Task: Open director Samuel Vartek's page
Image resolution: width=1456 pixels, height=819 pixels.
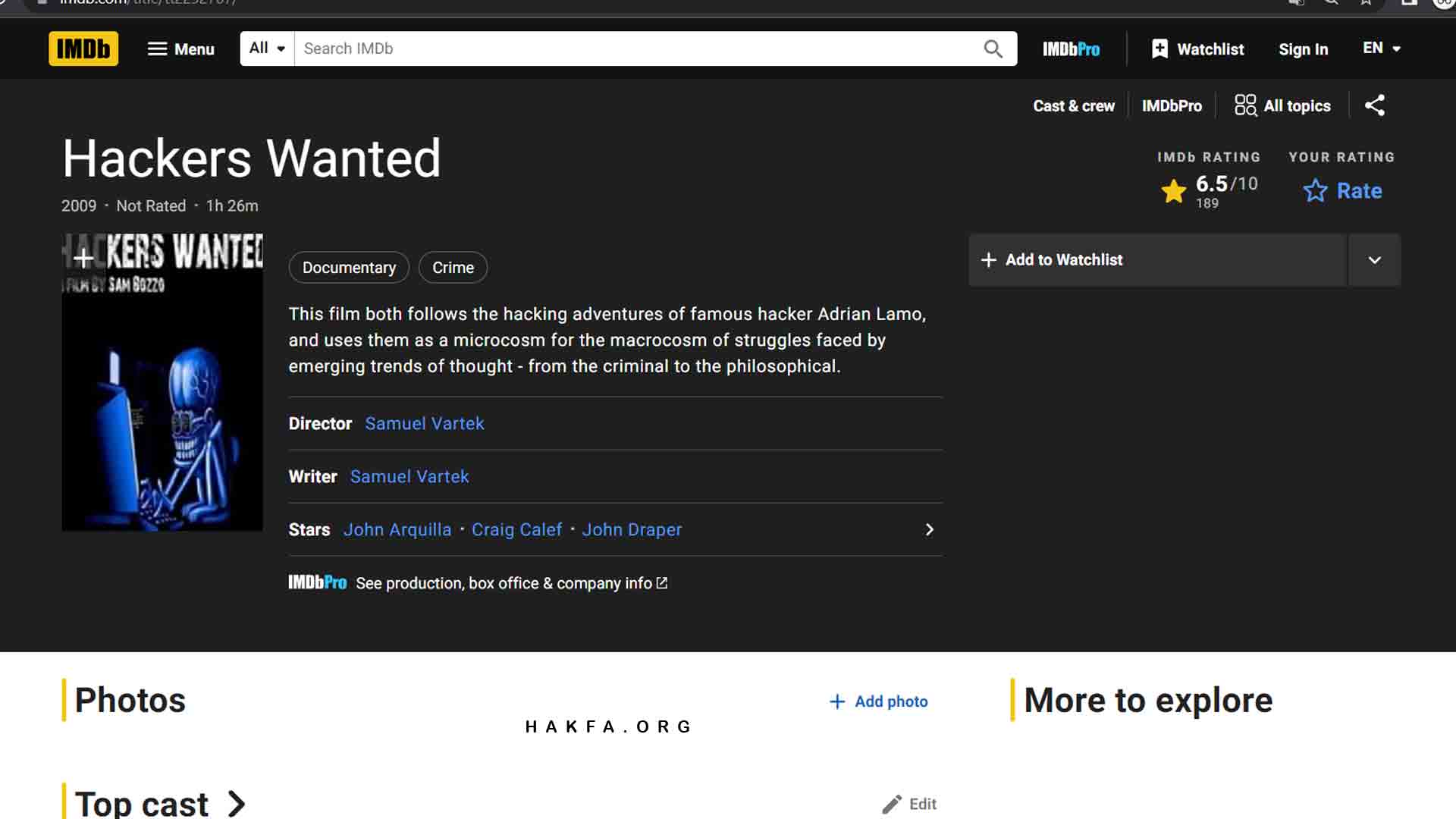Action: pos(425,424)
